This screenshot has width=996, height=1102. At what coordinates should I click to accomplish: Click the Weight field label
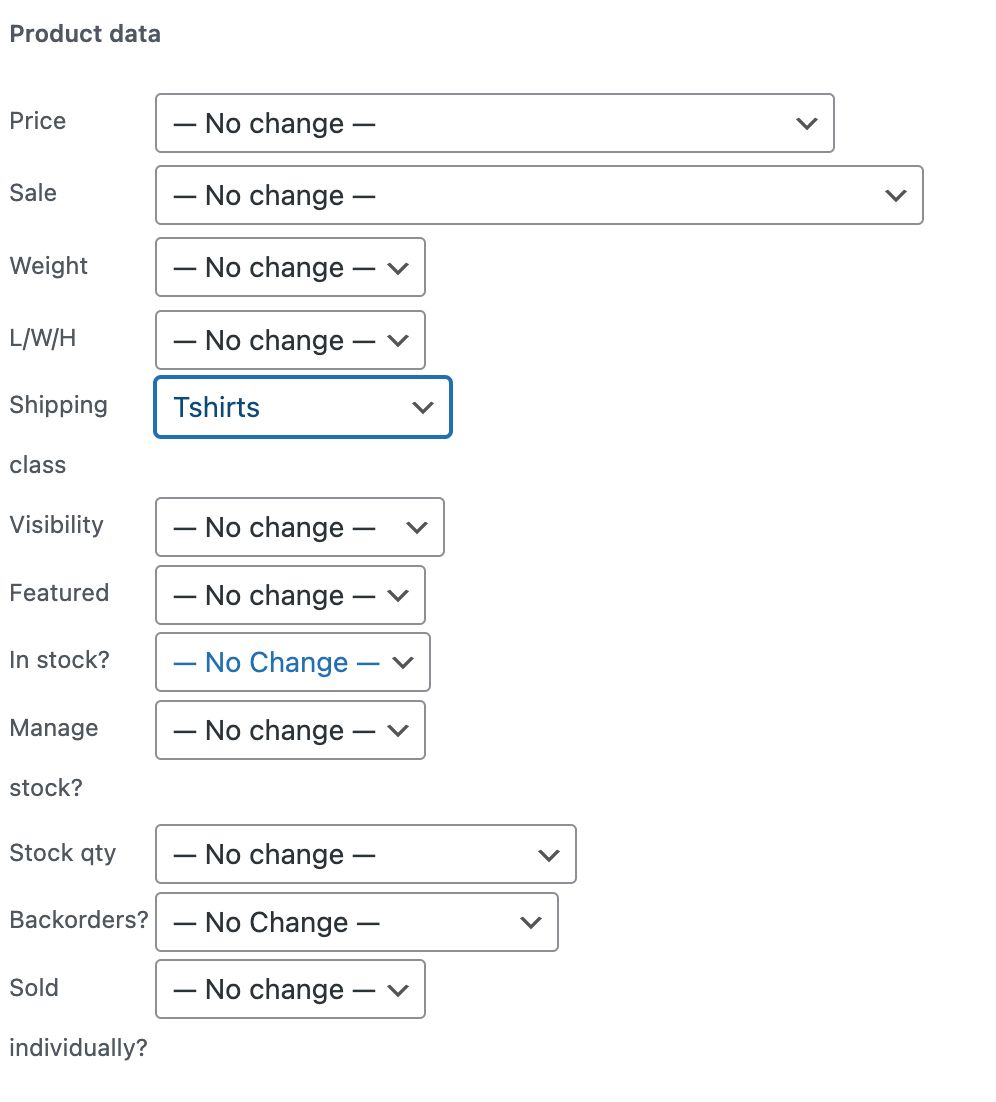pos(49,266)
